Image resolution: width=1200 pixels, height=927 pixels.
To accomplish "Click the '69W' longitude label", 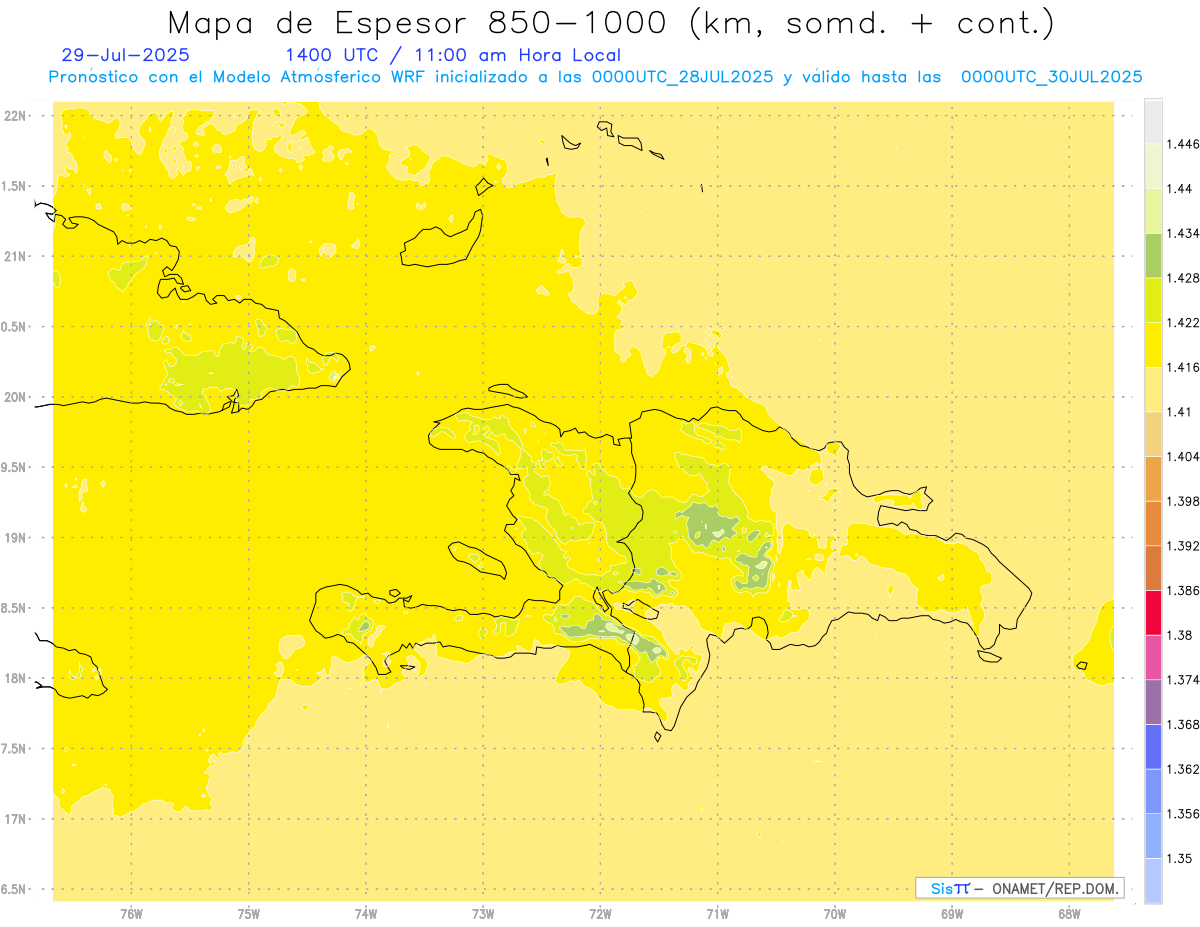I will coord(952,914).
